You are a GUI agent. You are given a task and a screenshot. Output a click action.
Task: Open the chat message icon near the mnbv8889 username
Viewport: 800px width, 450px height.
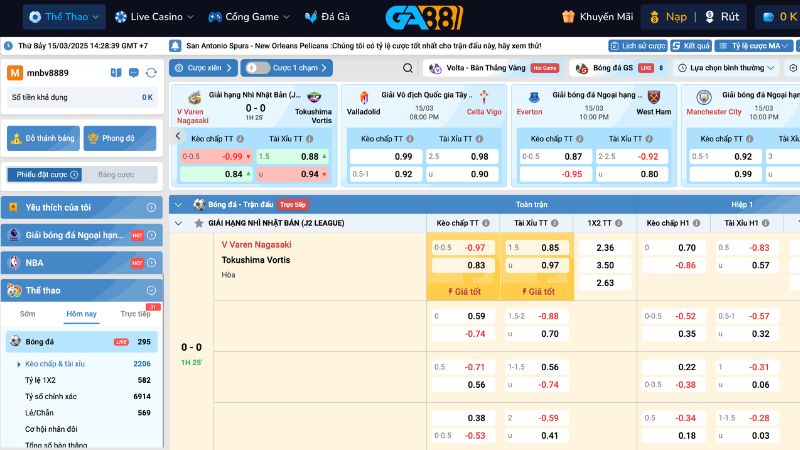[134, 73]
